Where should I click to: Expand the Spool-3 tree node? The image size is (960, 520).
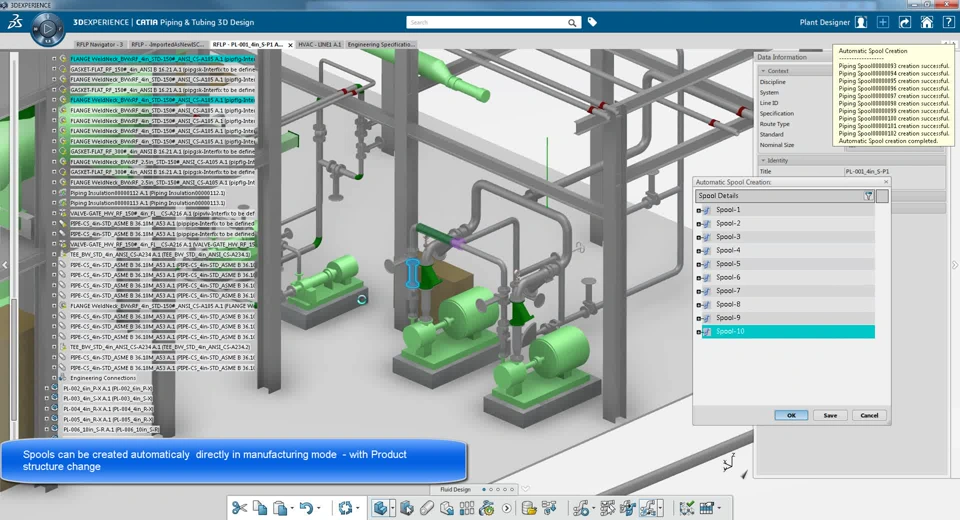[x=699, y=237]
